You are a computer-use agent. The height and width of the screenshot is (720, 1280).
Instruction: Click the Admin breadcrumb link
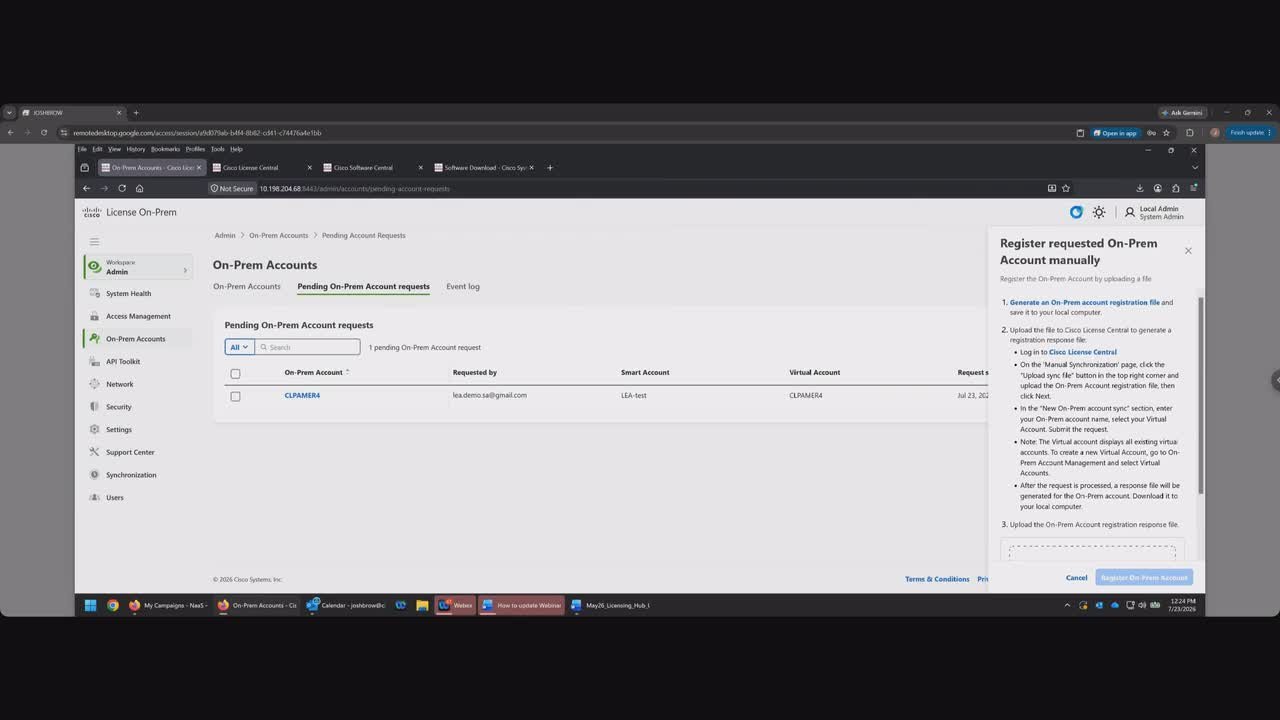click(x=225, y=236)
